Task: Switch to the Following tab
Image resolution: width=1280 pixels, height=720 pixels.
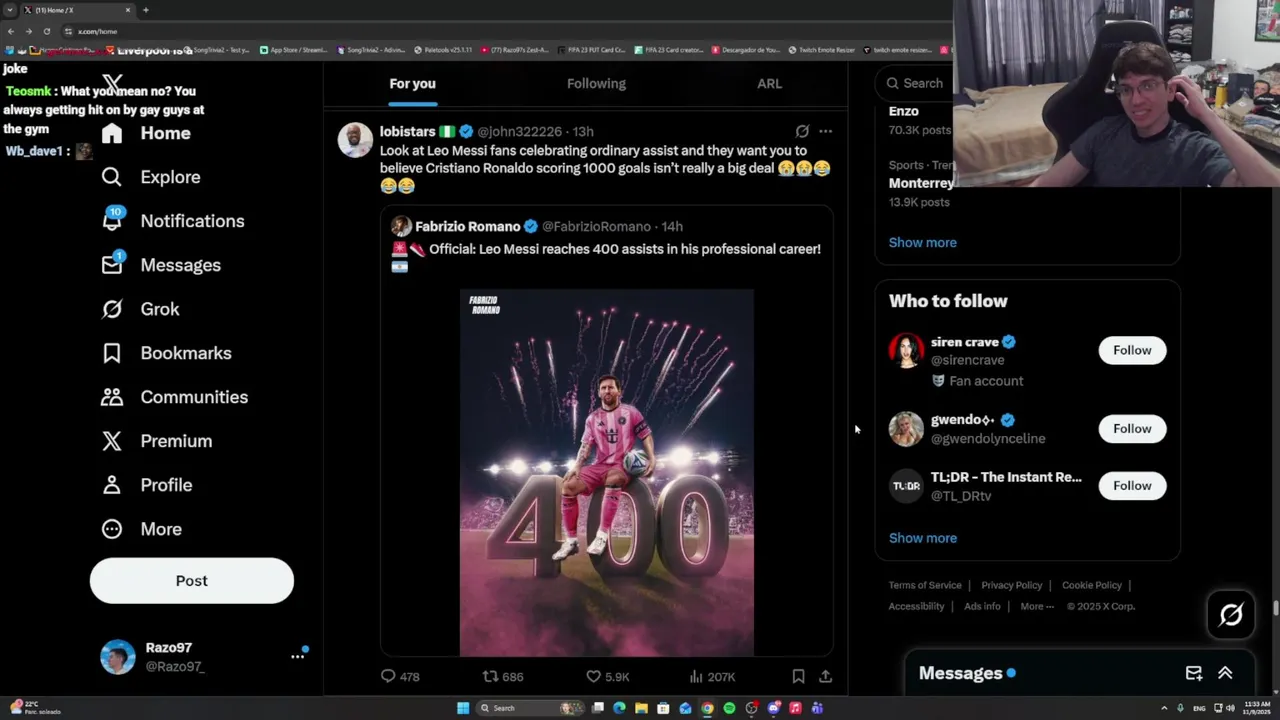Action: pyautogui.click(x=596, y=84)
